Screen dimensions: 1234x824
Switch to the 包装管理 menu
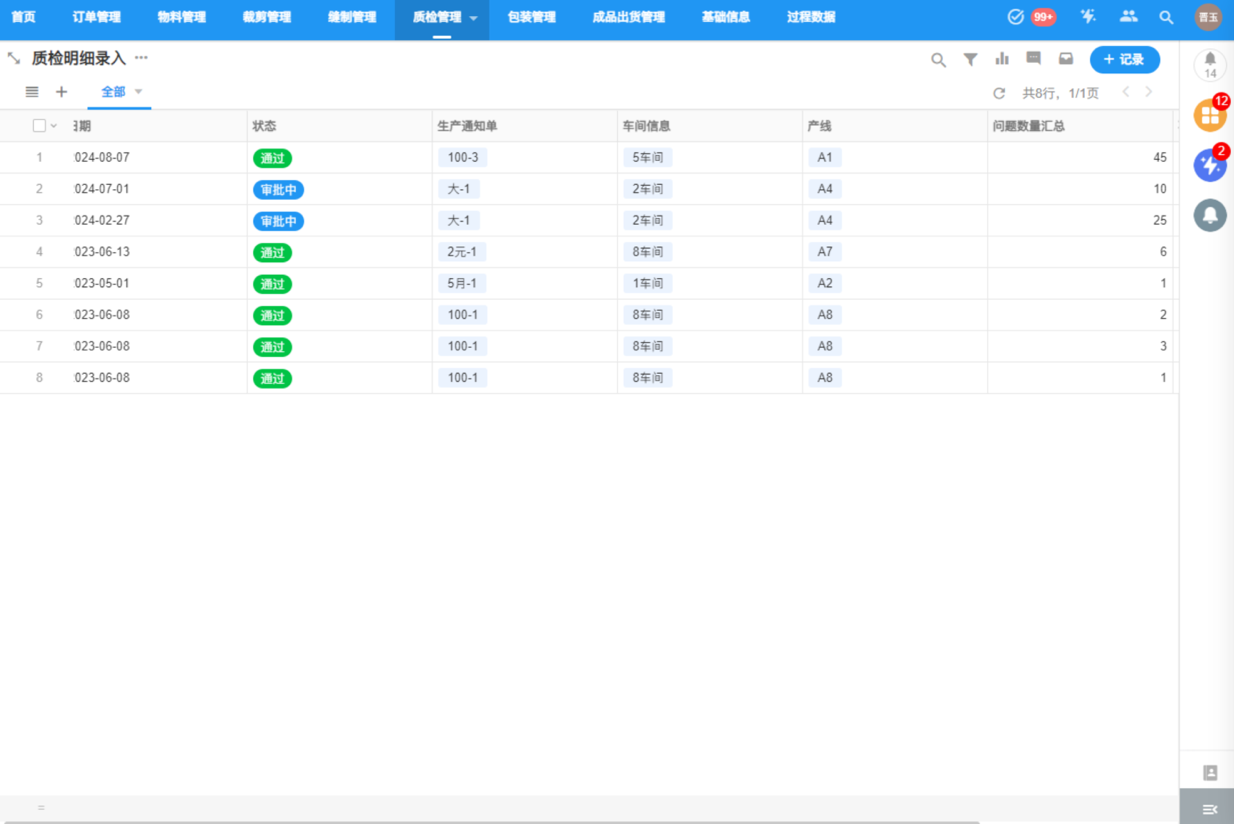click(531, 17)
